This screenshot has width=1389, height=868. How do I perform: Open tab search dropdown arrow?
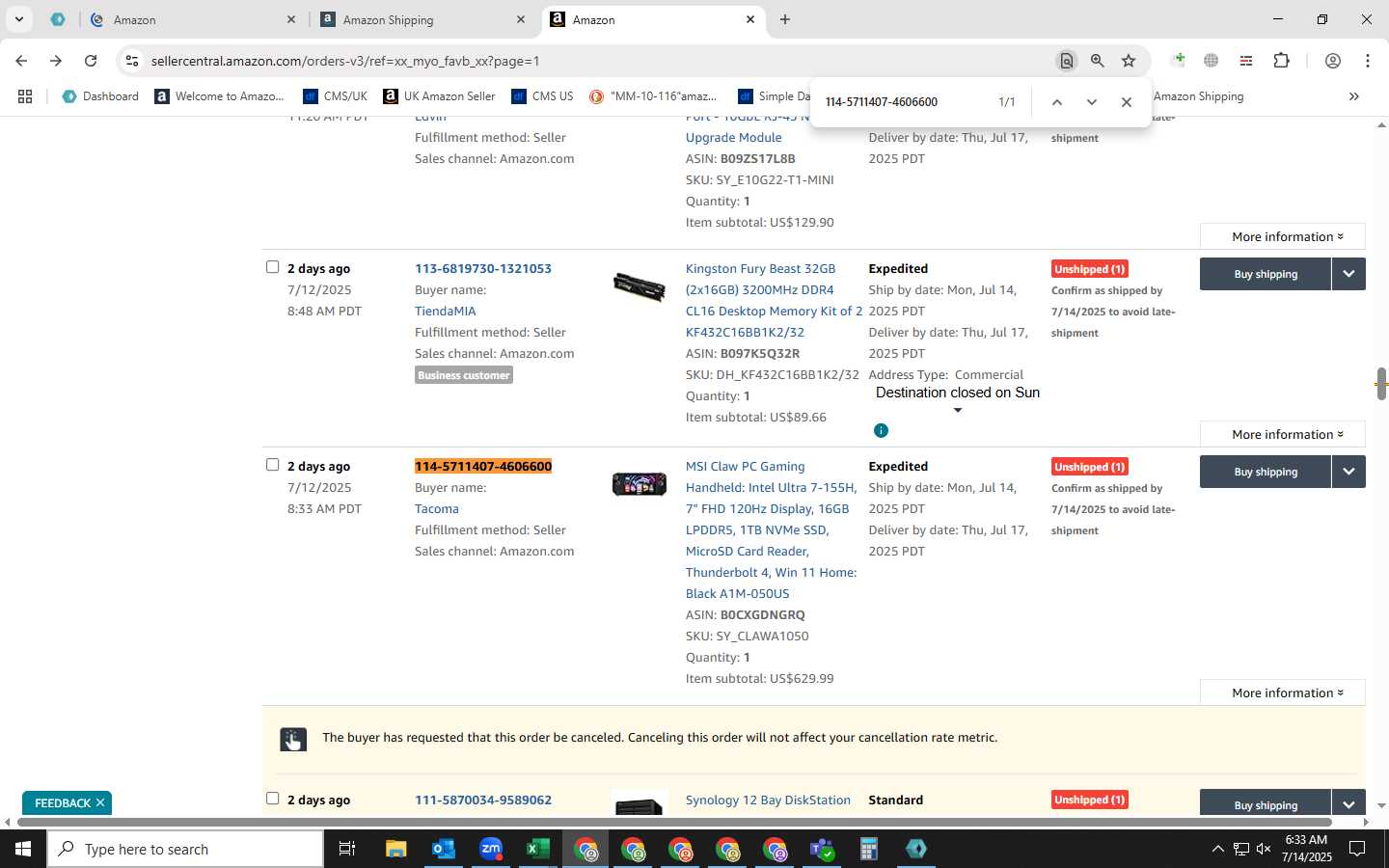[18, 19]
